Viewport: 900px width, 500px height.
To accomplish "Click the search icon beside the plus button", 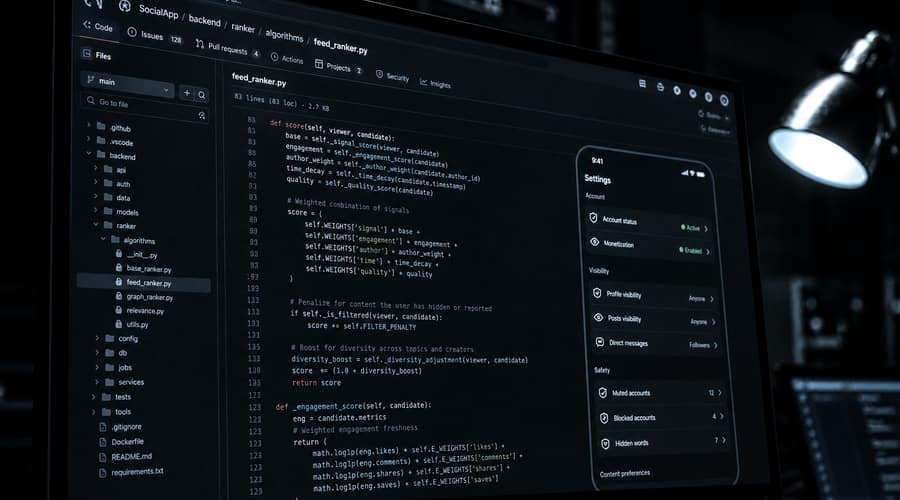I will point(201,95).
